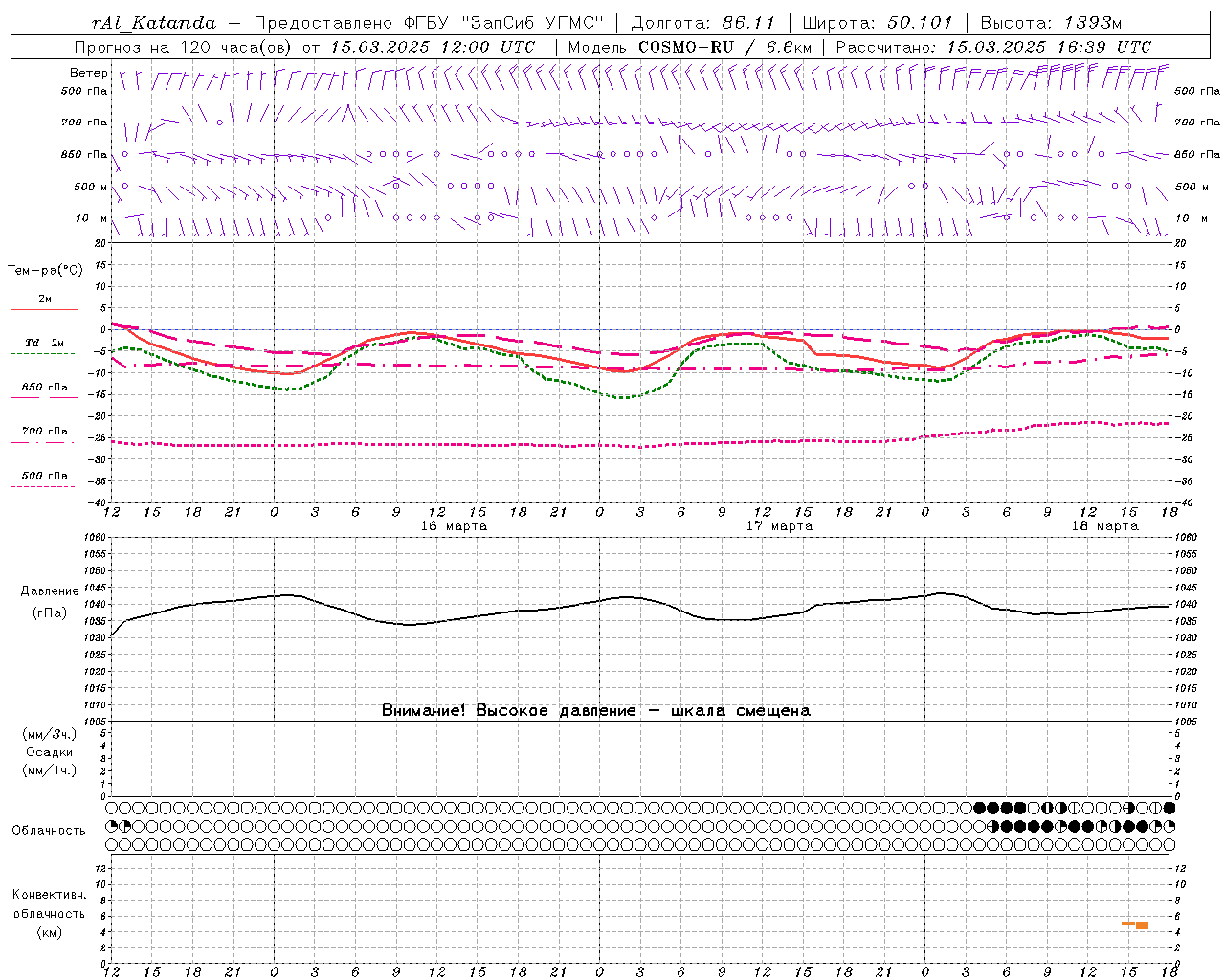The width and height of the screenshot is (1225, 980).
Task: Click the (мм/1ч.) precipitation unit label
Action: 50,770
